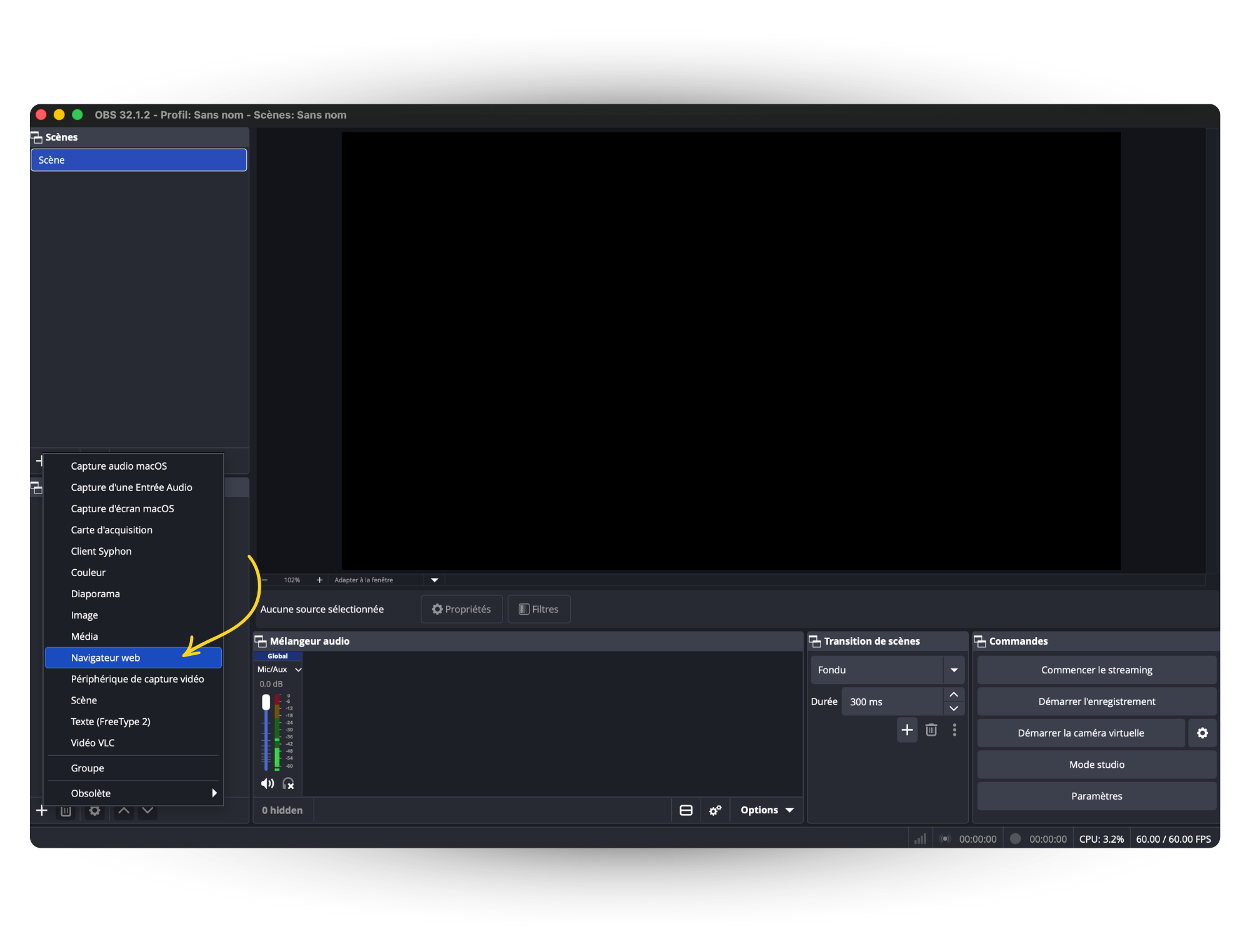
Task: Select Carte d'acquisition menu entry
Action: click(x=133, y=530)
